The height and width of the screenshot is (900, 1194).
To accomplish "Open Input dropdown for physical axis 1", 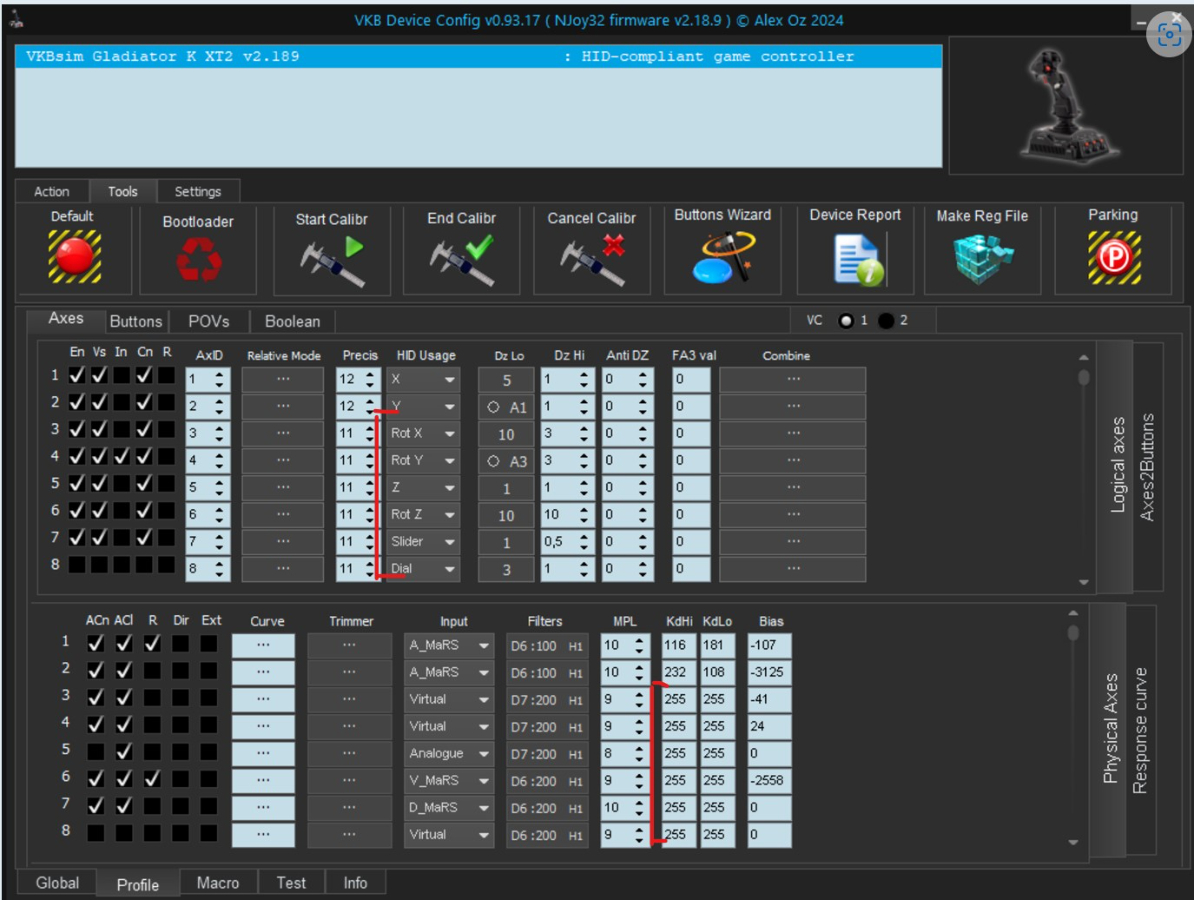I will point(449,646).
